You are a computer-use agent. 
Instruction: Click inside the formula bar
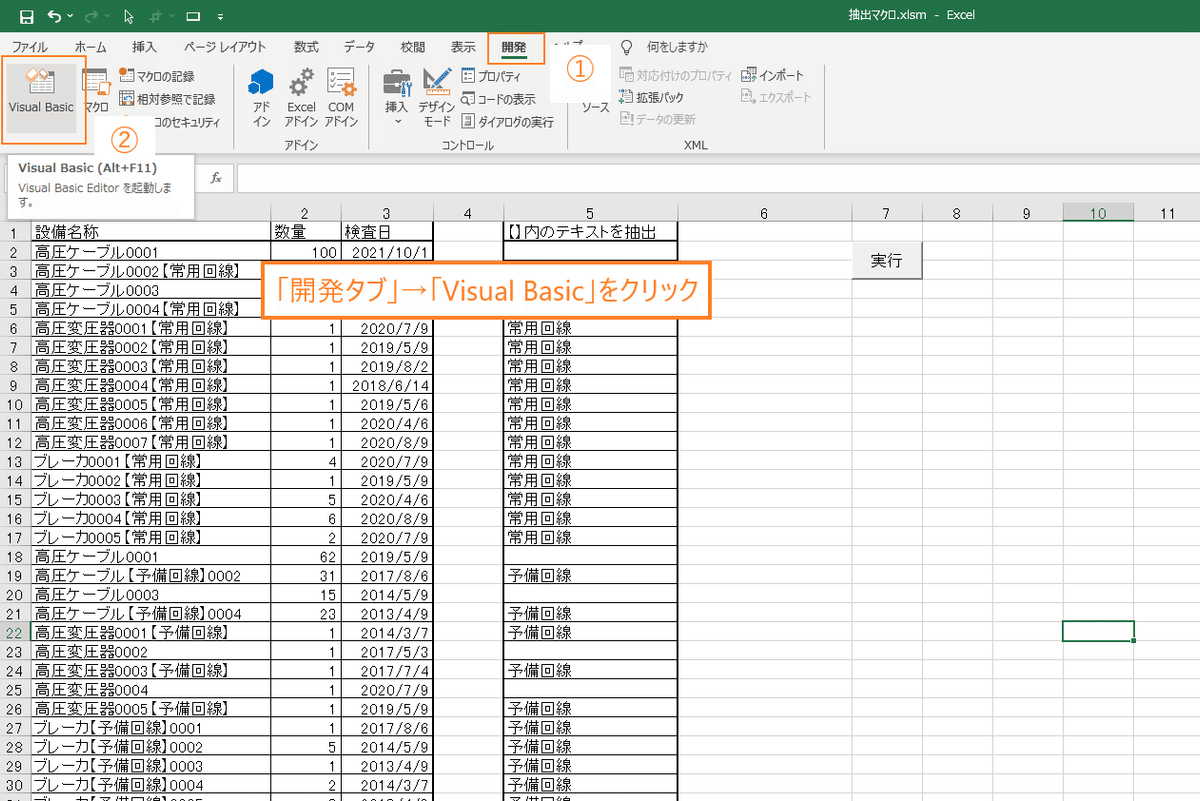[x=716, y=179]
